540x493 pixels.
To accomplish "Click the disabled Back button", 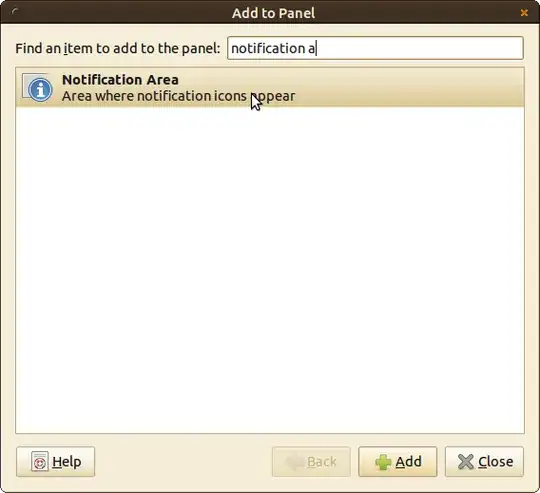I will click(311, 462).
